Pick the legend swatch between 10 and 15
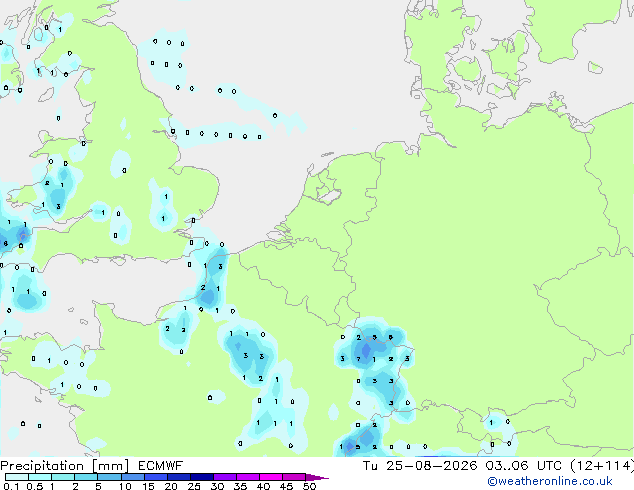 [132, 477]
